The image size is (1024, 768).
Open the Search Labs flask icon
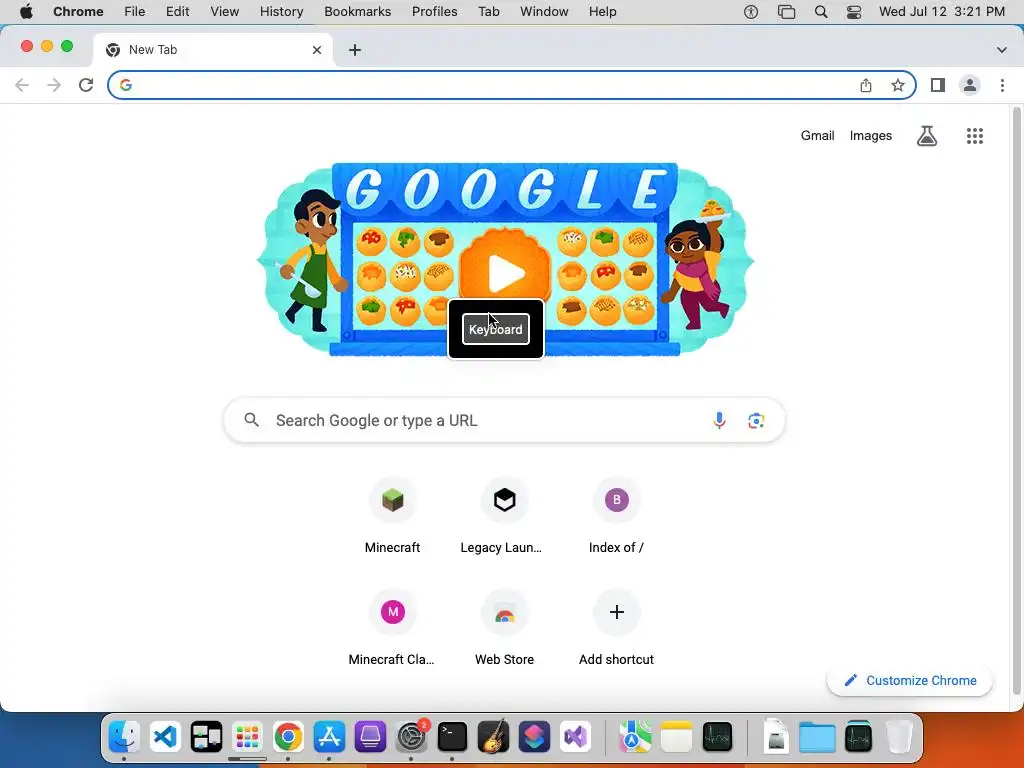tap(927, 136)
